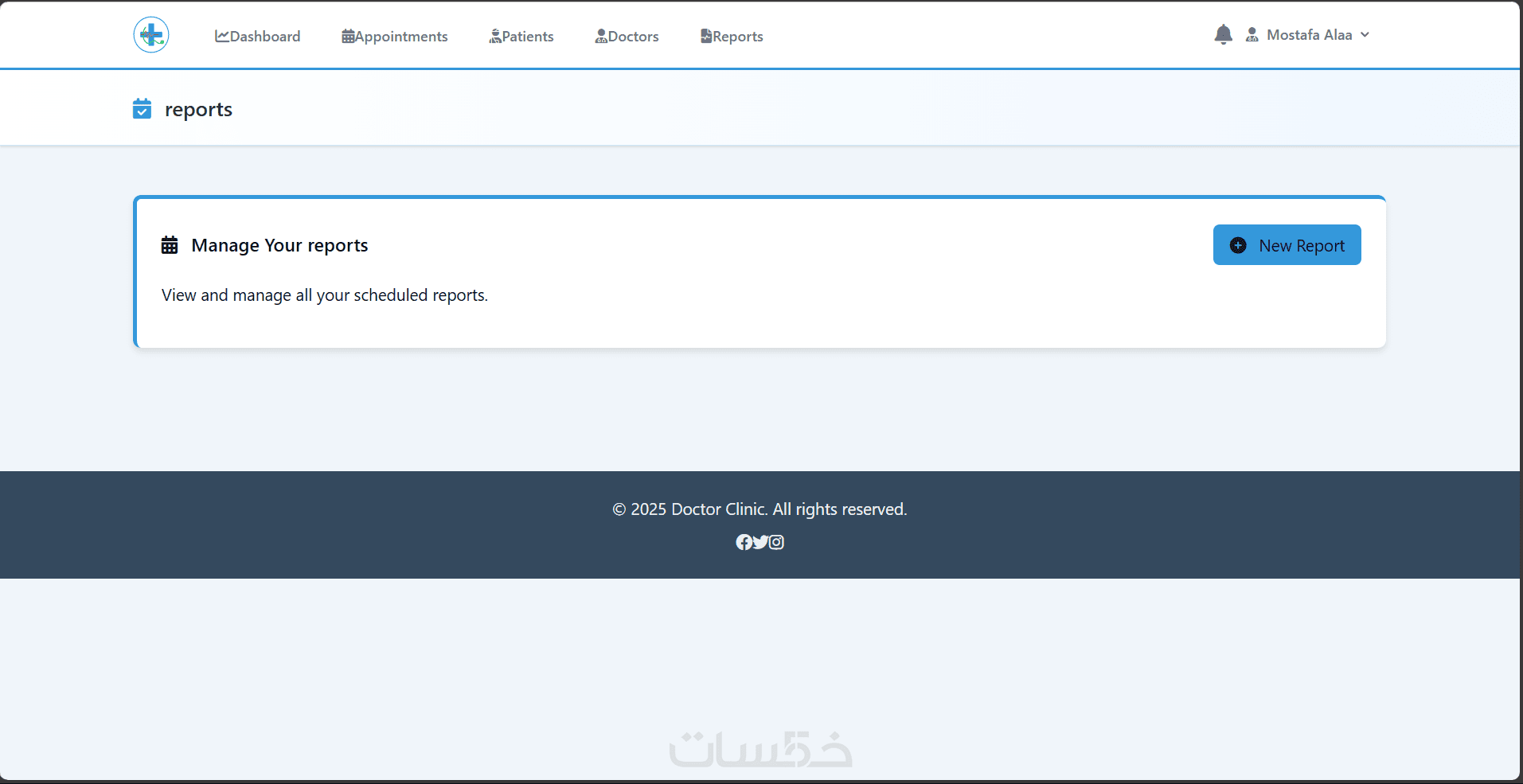1523x784 pixels.
Task: Click the clinic logo icon
Action: (151, 35)
